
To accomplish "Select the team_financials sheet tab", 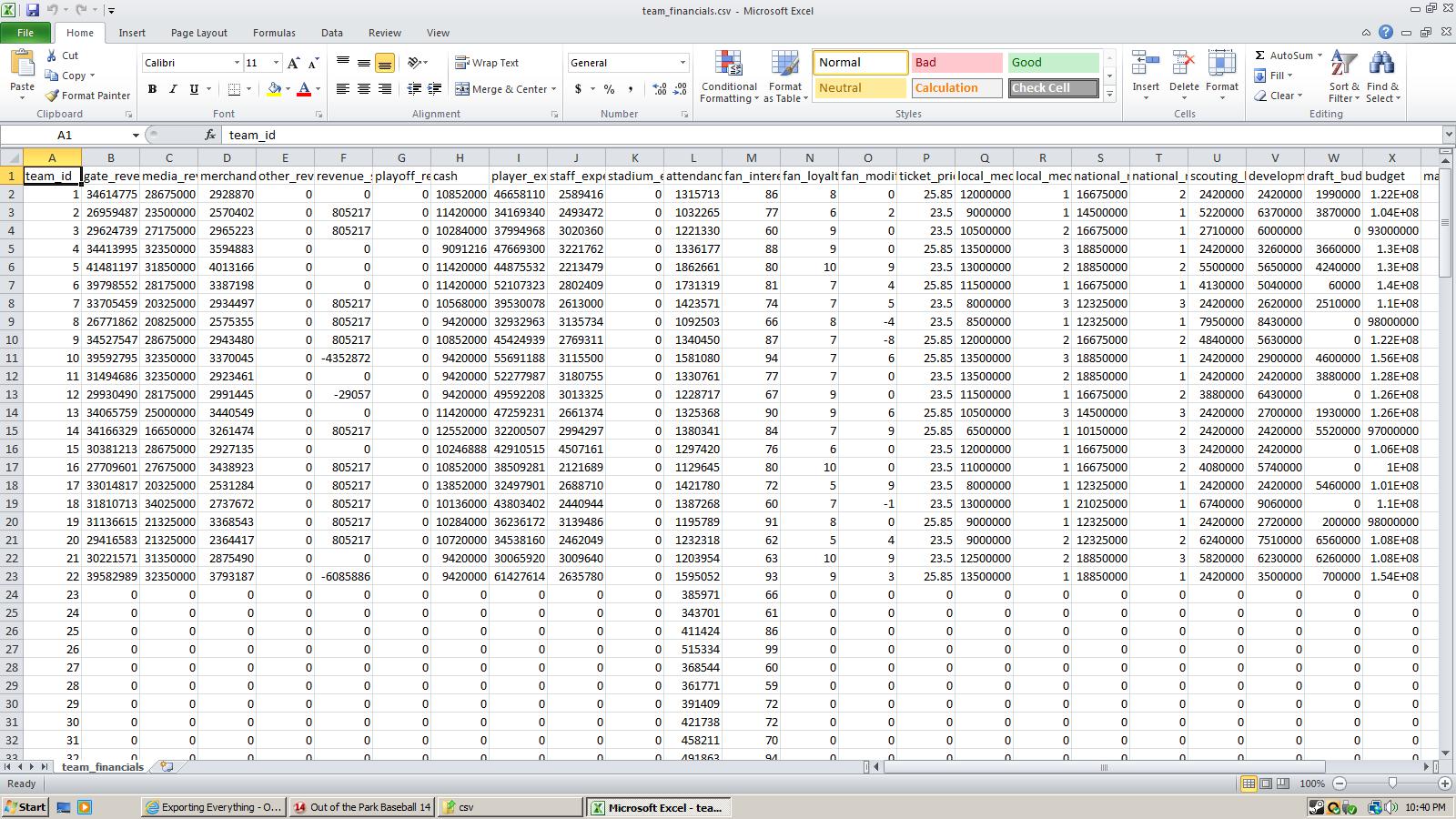I will [x=102, y=767].
